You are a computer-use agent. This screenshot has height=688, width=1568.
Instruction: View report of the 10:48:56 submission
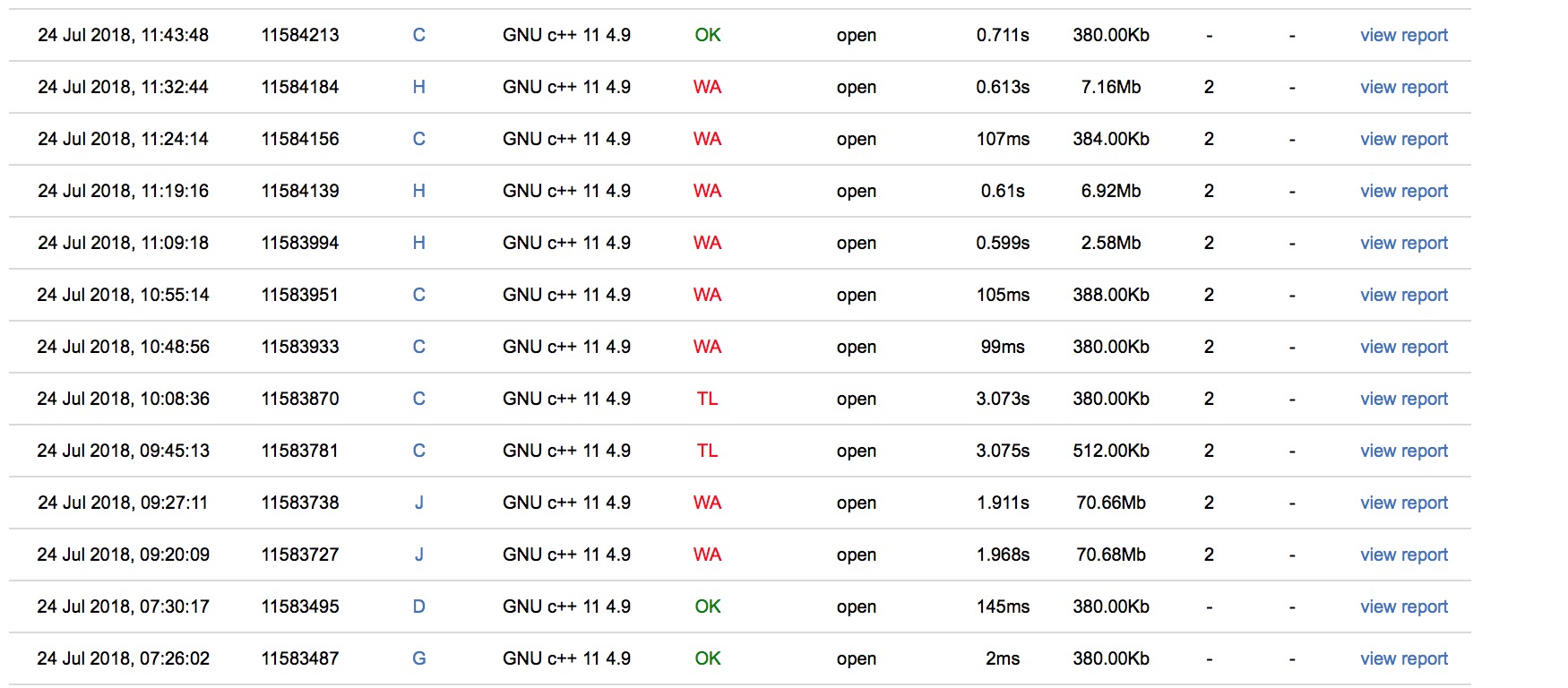point(1403,347)
